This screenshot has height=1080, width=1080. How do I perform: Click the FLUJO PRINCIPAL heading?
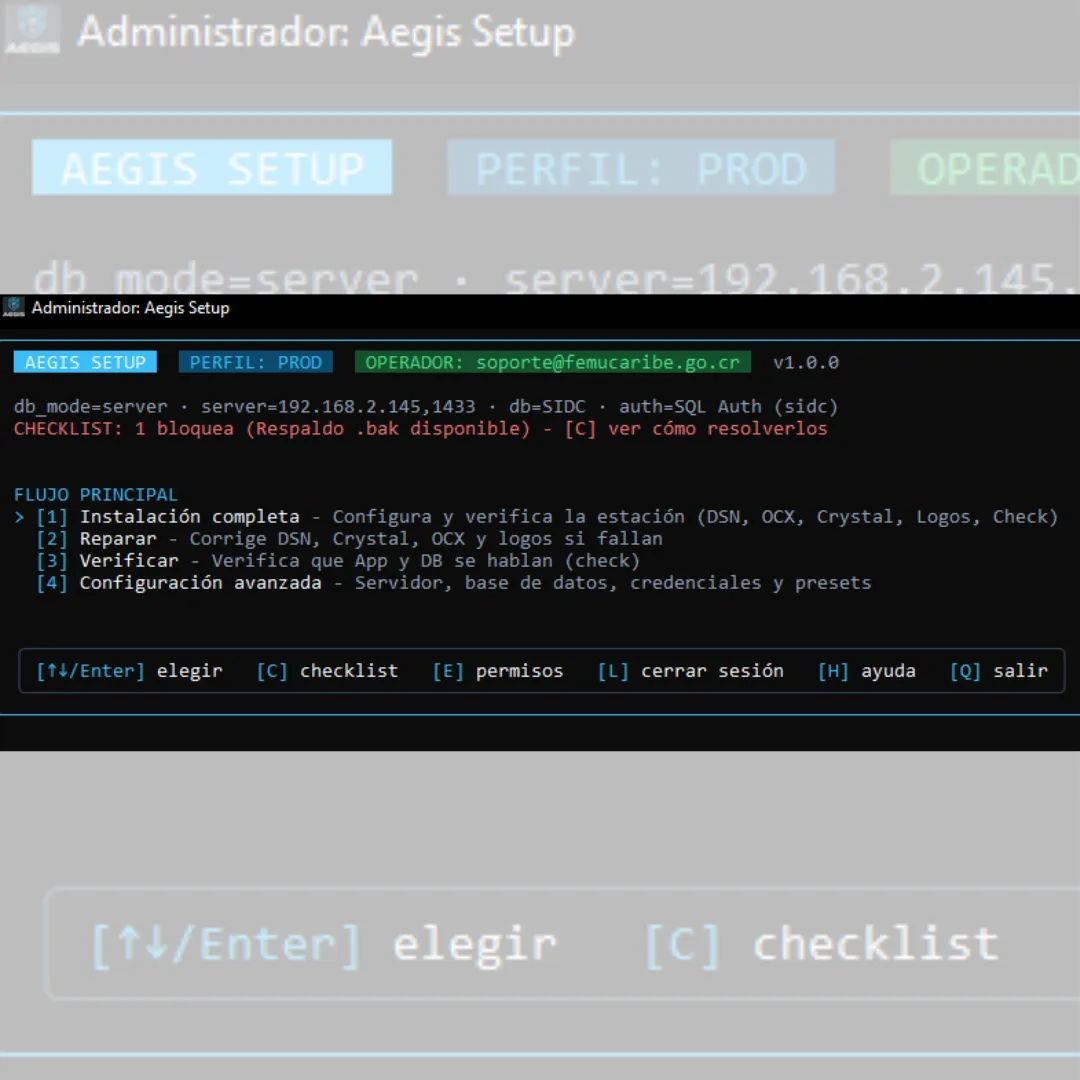pyautogui.click(x=96, y=495)
